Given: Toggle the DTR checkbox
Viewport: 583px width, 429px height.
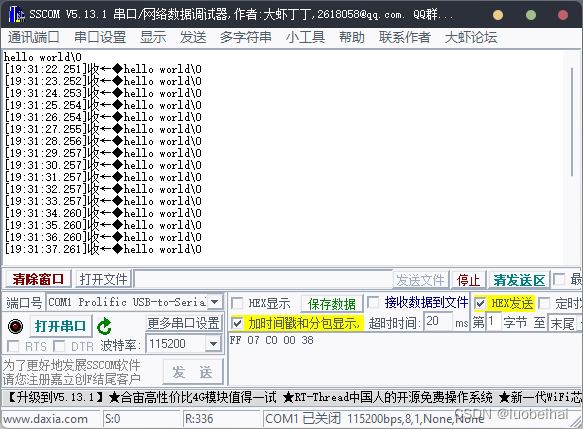Looking at the screenshot, I should coord(59,346).
